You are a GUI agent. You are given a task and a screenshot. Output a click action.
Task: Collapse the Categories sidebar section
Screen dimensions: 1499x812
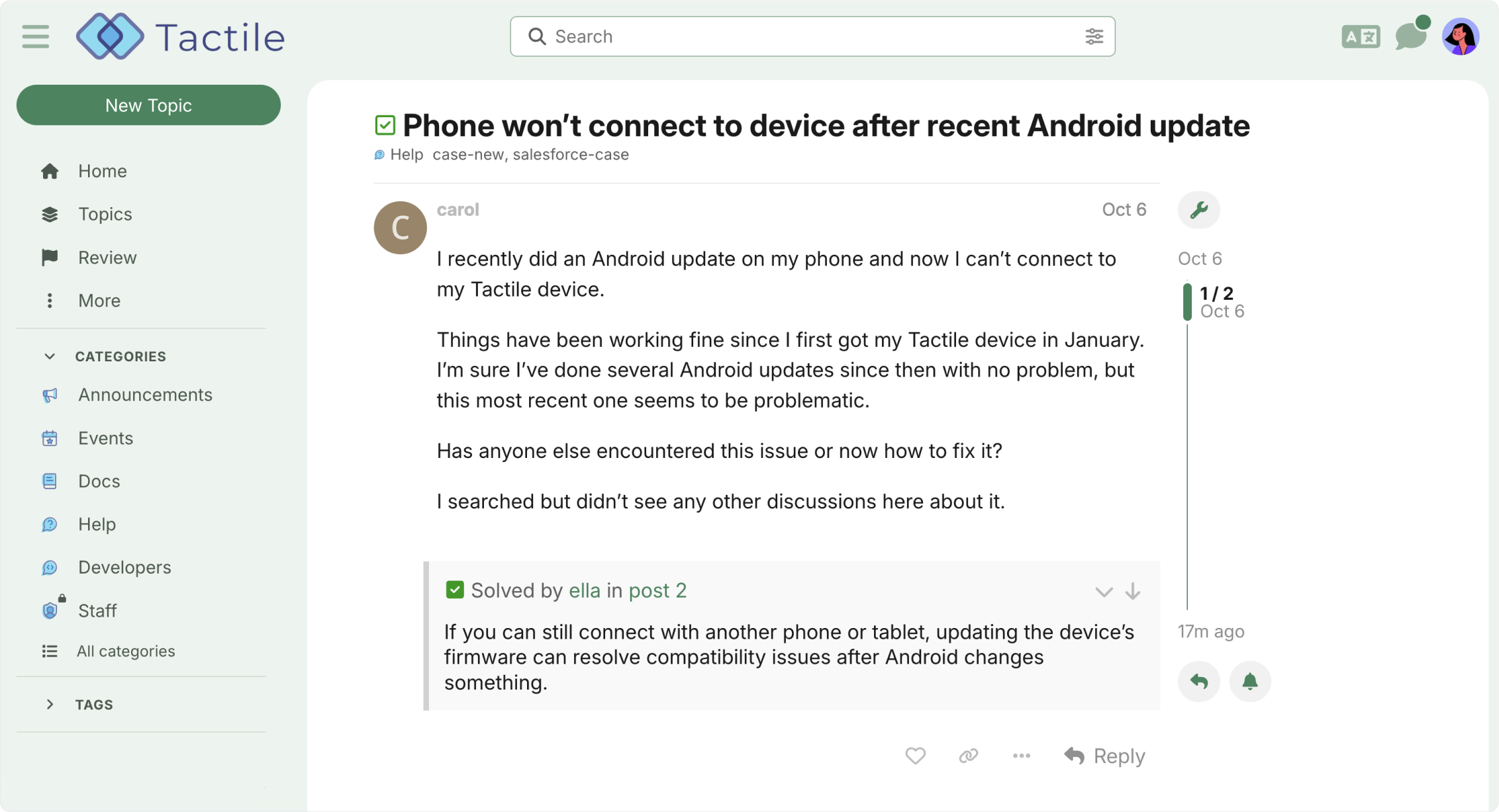pyautogui.click(x=50, y=356)
